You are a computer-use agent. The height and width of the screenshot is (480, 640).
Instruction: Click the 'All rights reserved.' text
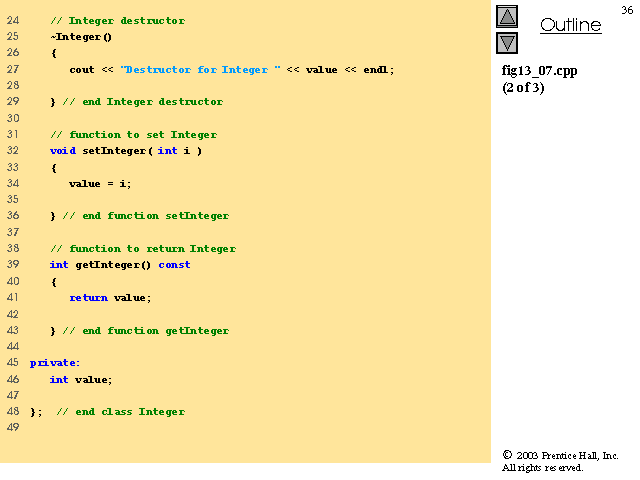point(542,468)
